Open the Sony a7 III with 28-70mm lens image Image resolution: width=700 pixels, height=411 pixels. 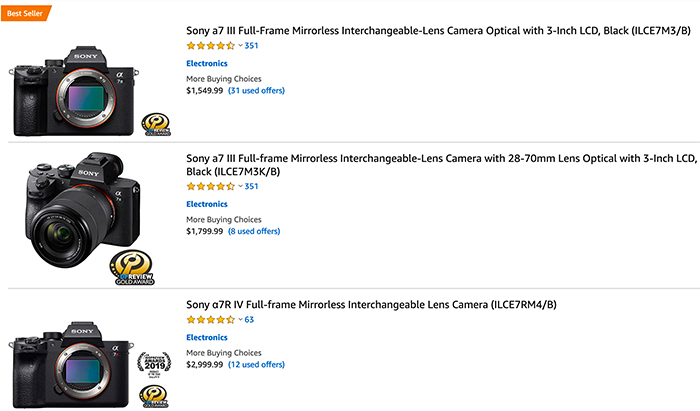pos(83,210)
